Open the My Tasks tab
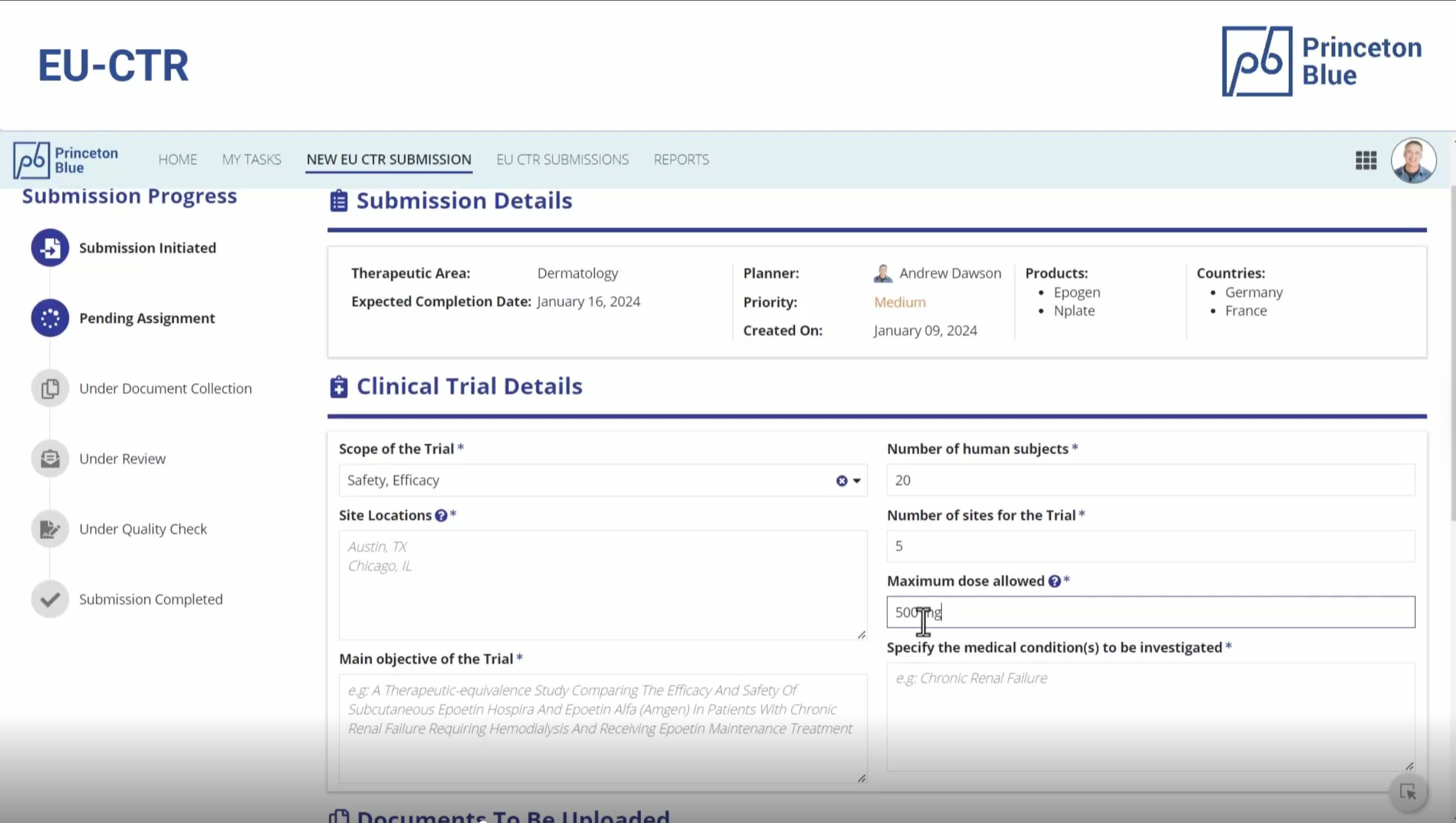Image resolution: width=1456 pixels, height=823 pixels. pyautogui.click(x=251, y=160)
